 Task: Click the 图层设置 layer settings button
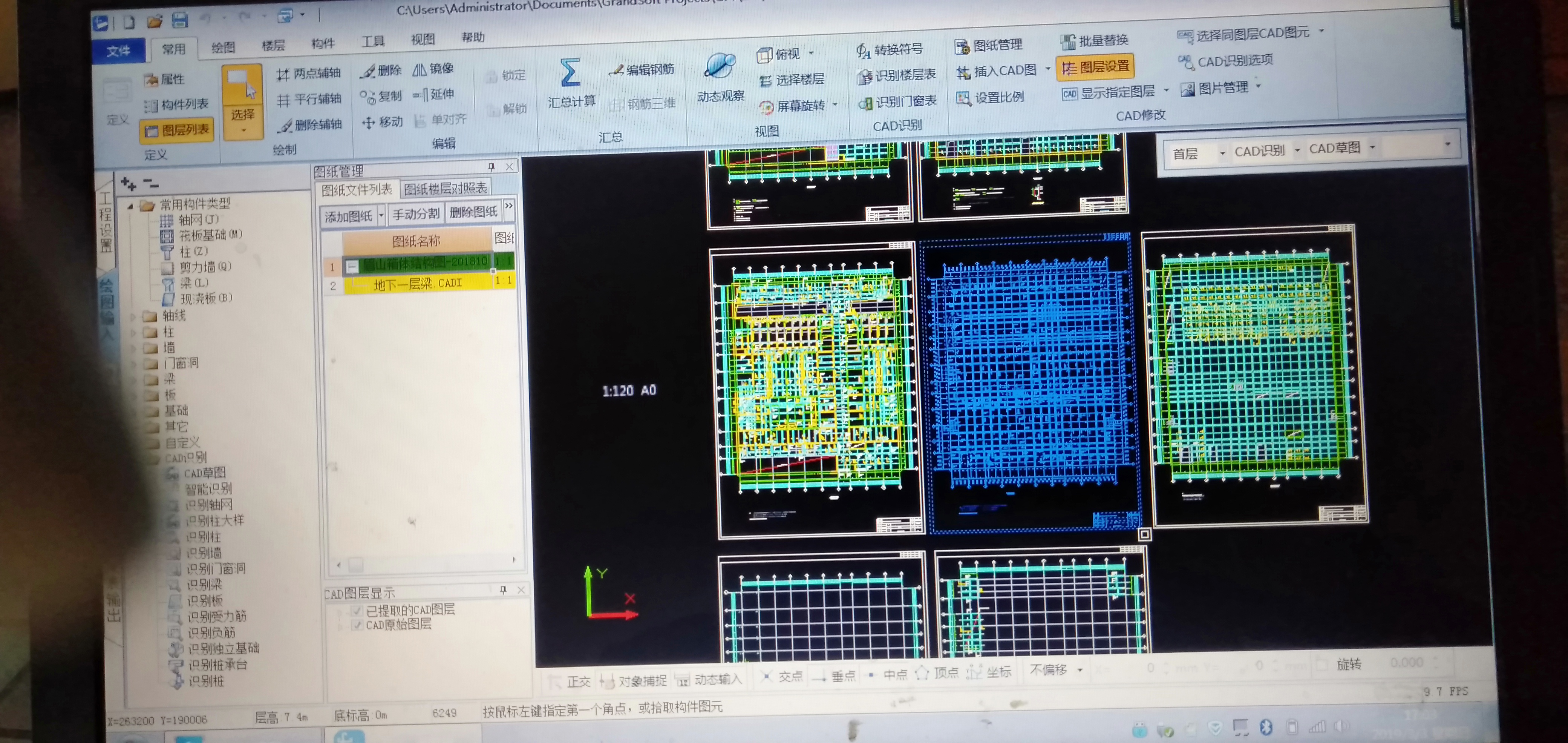pos(1096,67)
